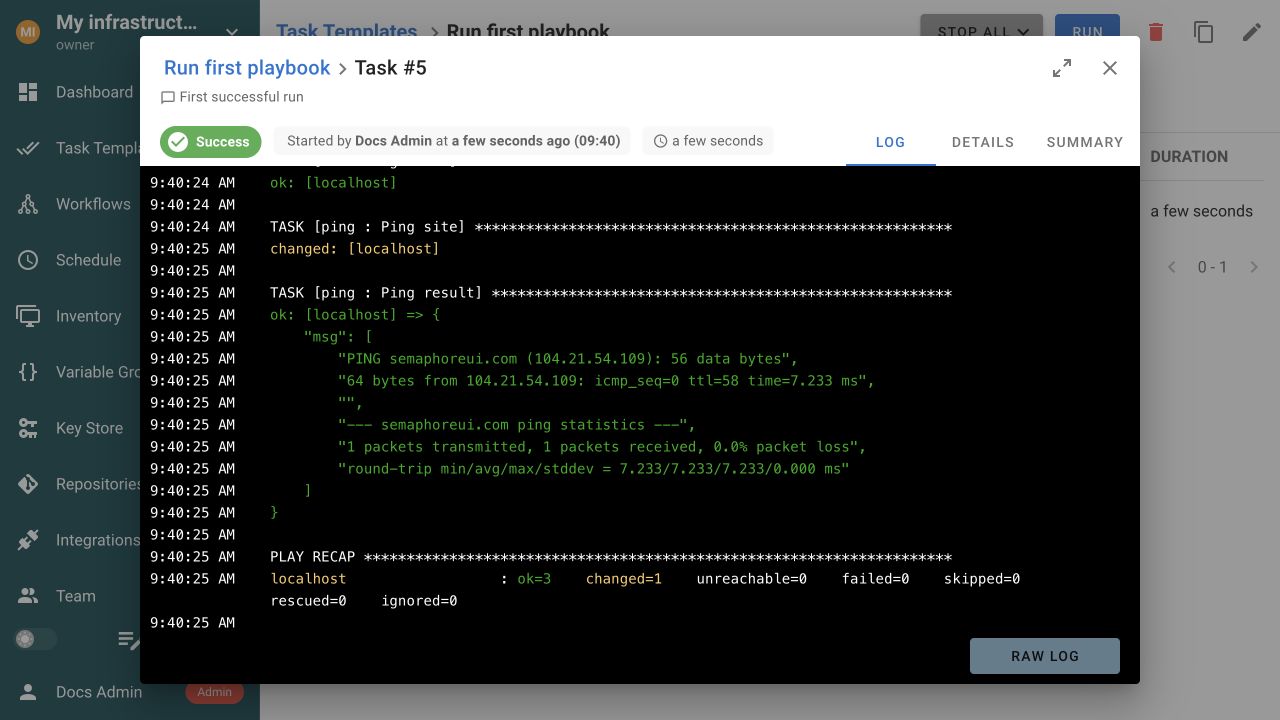Click the 'PING semaphoreui.com' log line
This screenshot has width=1280, height=720.
pyautogui.click(x=568, y=359)
